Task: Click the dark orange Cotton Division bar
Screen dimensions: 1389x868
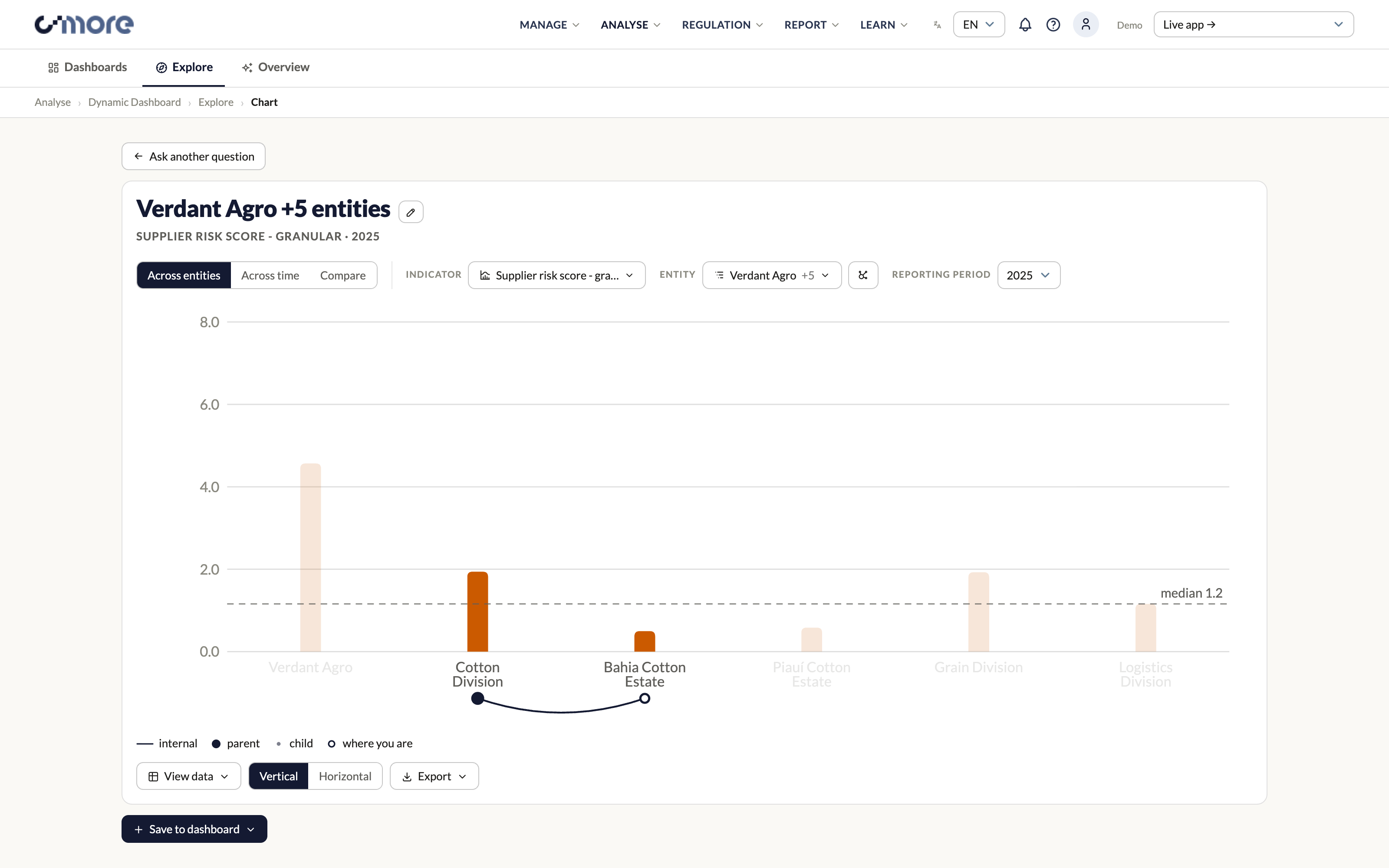Action: pos(477,612)
